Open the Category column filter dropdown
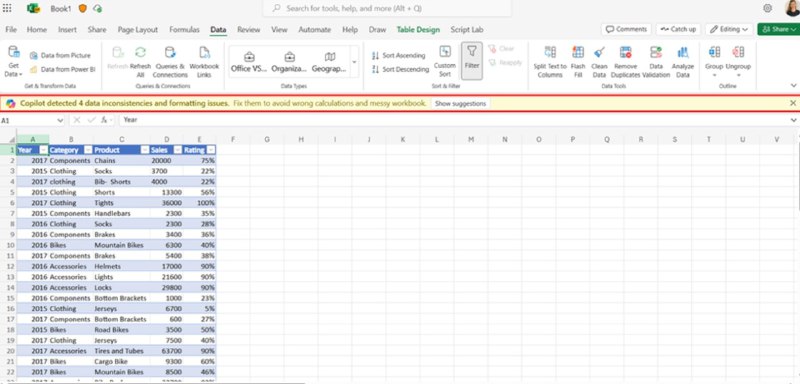This screenshot has width=800, height=384. tap(88, 150)
